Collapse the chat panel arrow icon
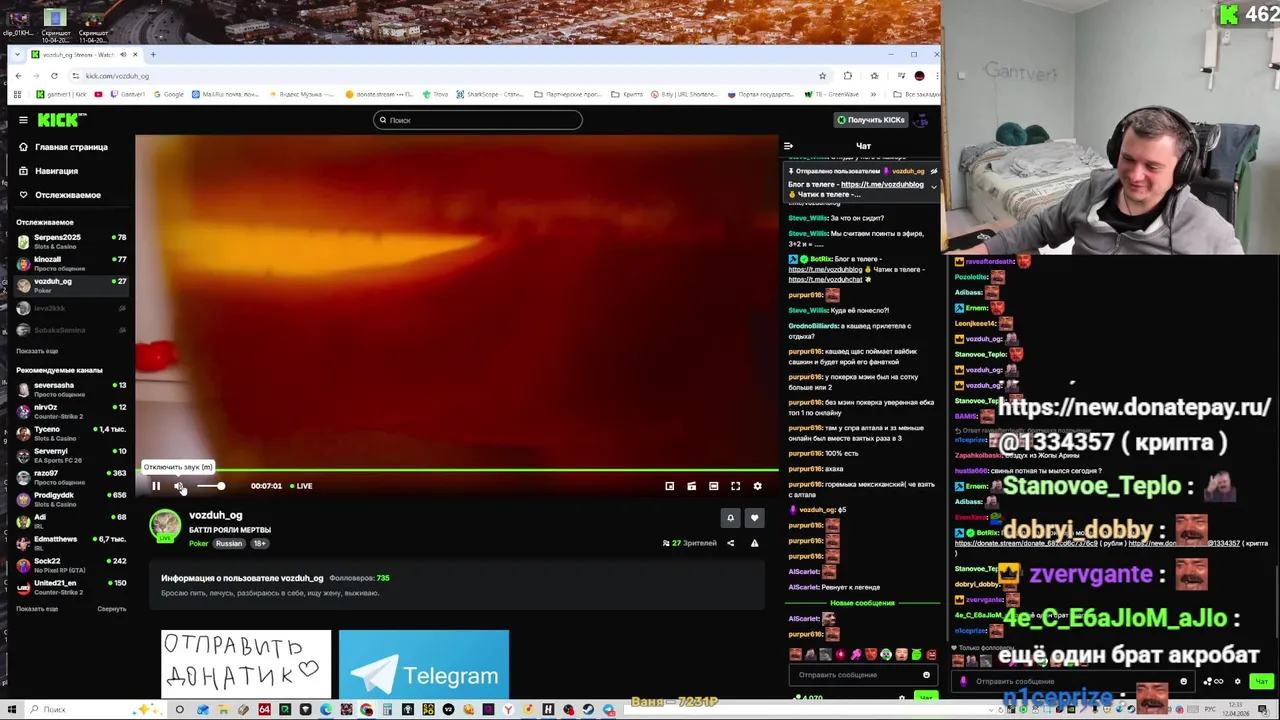 pyautogui.click(x=788, y=146)
